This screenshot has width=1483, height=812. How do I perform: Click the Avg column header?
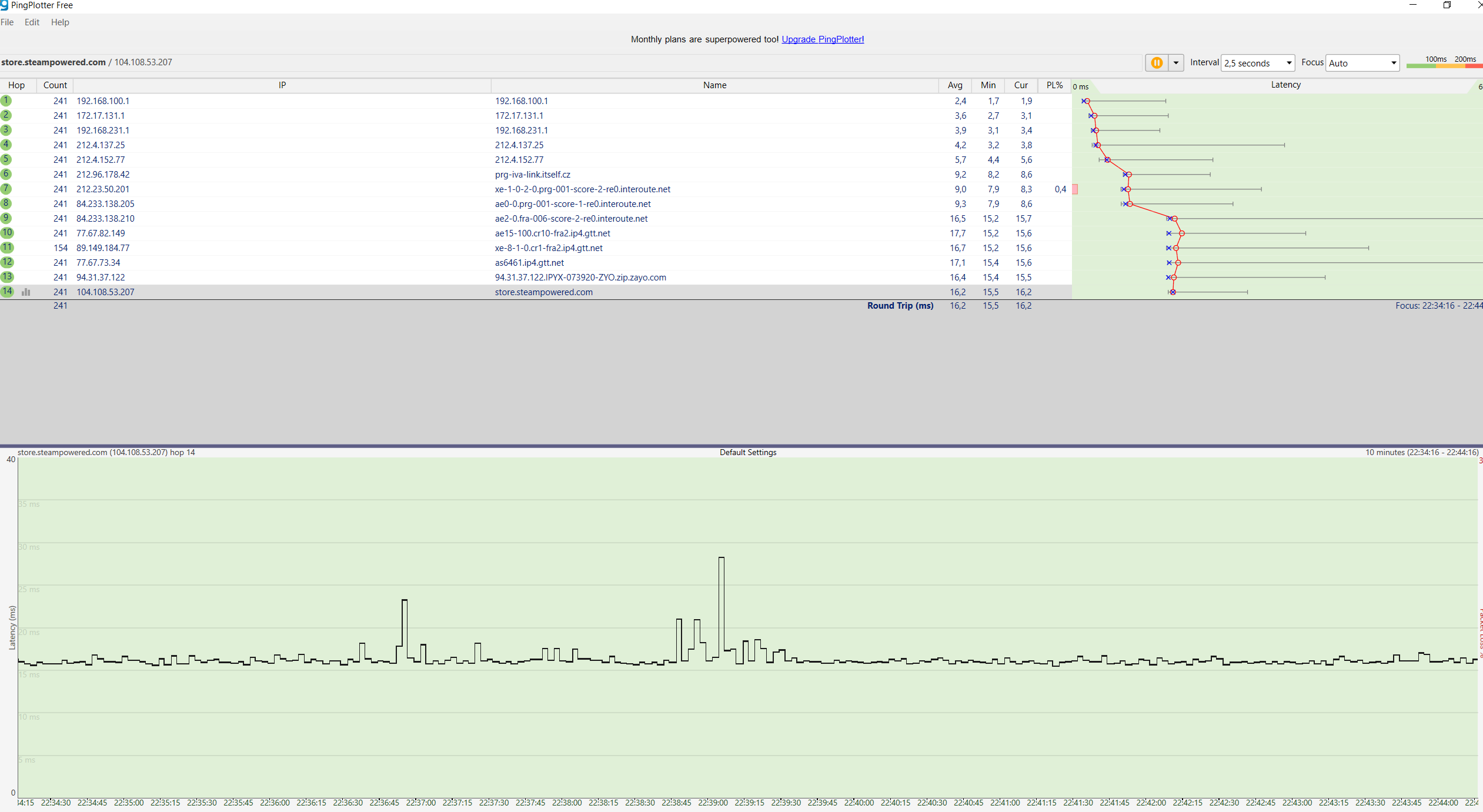[955, 85]
